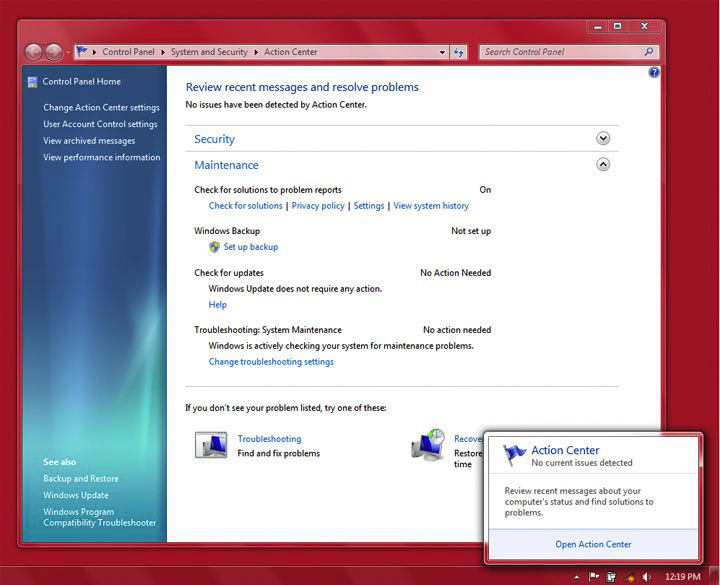Open help via the blue question mark icon
Image resolution: width=720 pixels, height=585 pixels.
654,73
